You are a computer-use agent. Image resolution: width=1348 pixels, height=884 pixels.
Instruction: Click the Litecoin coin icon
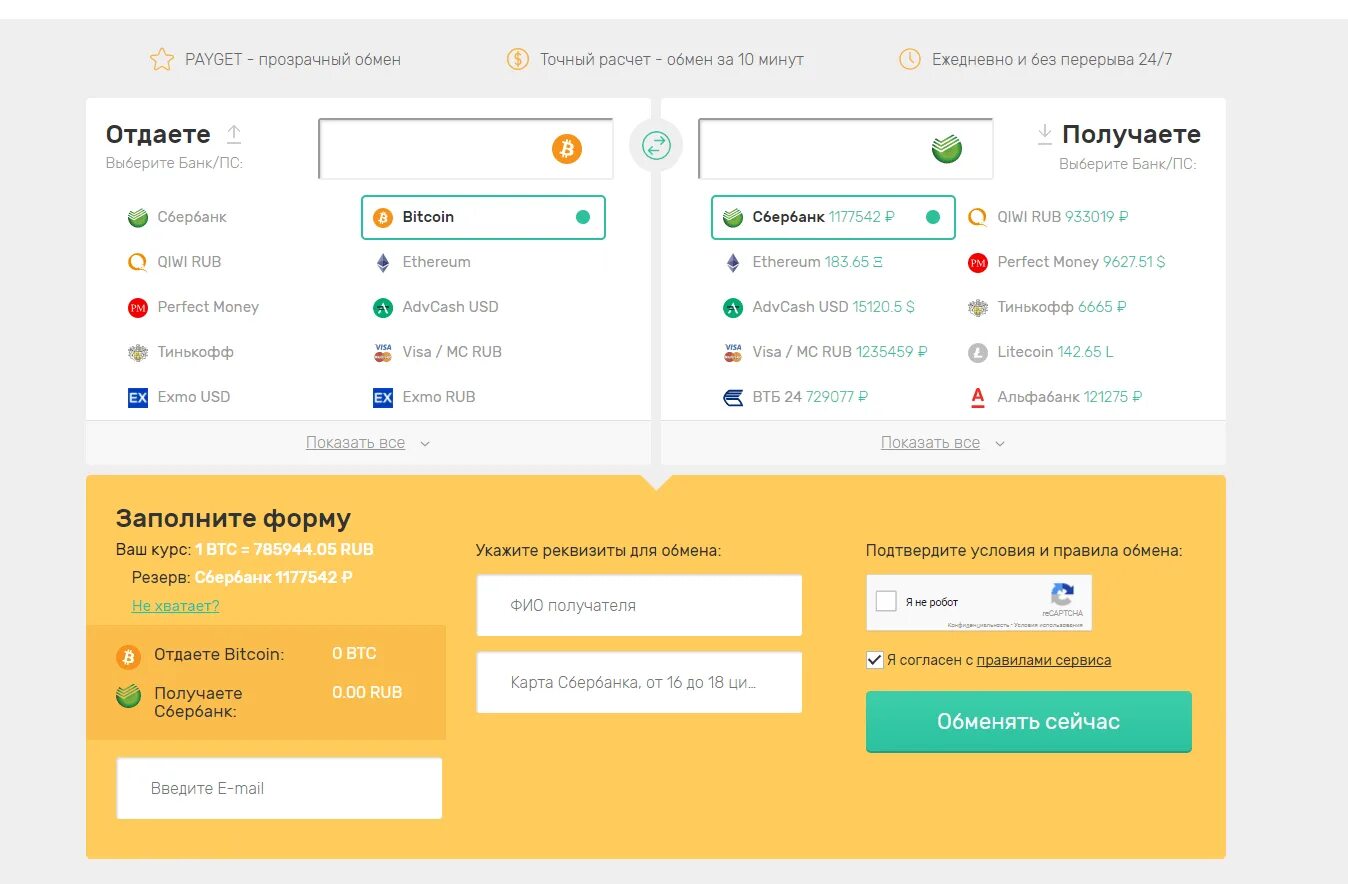(978, 352)
